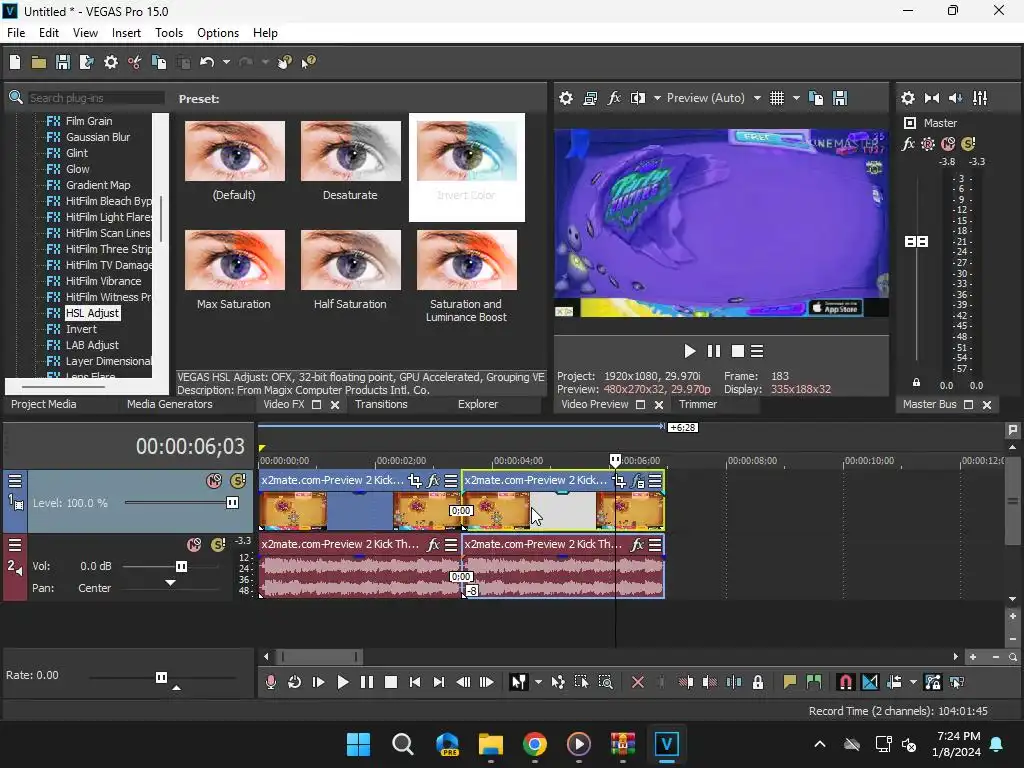Screen dimensions: 1024x768
Task: Open Master Bus audio properties gear
Action: (908, 98)
